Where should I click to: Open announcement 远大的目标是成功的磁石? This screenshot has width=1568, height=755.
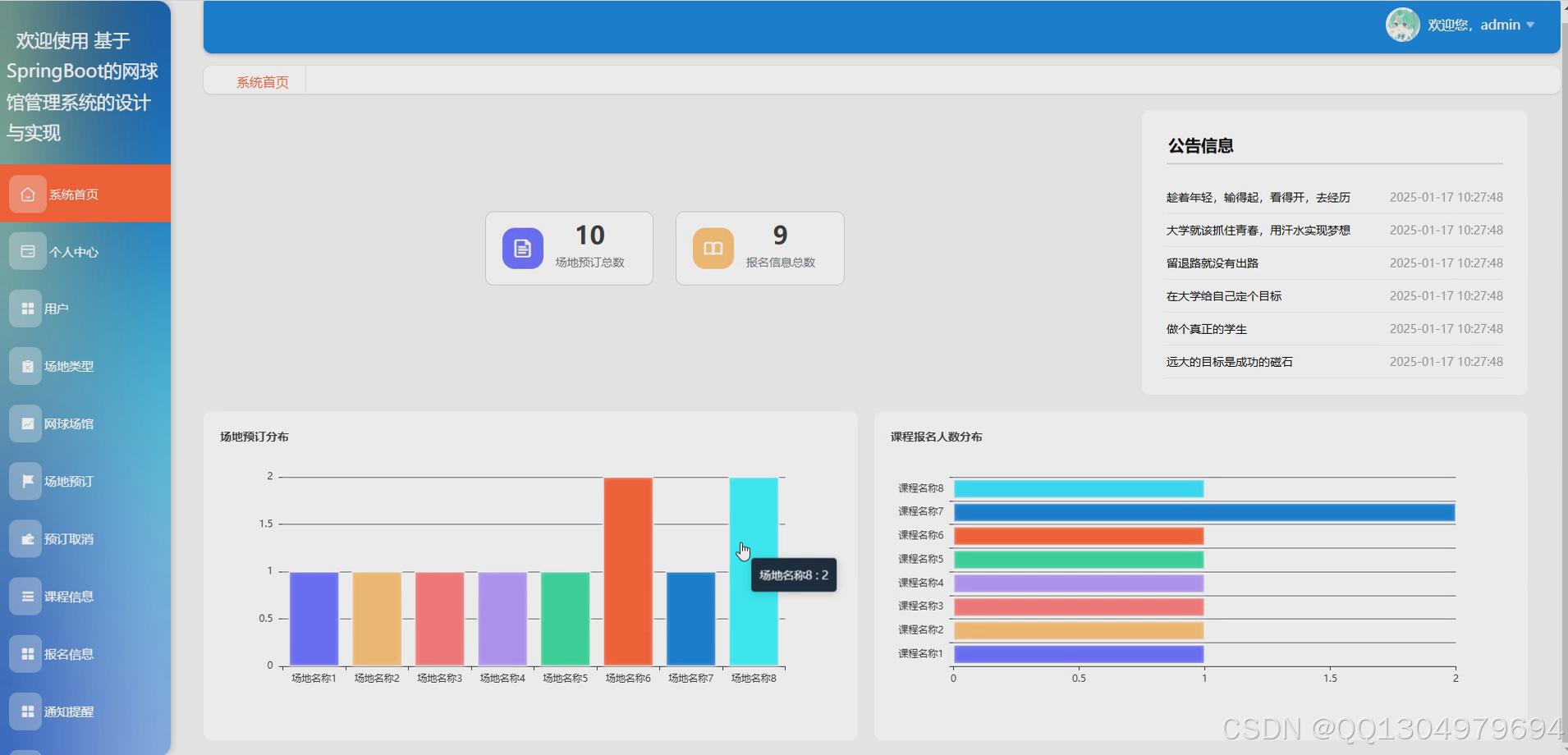(x=1230, y=361)
